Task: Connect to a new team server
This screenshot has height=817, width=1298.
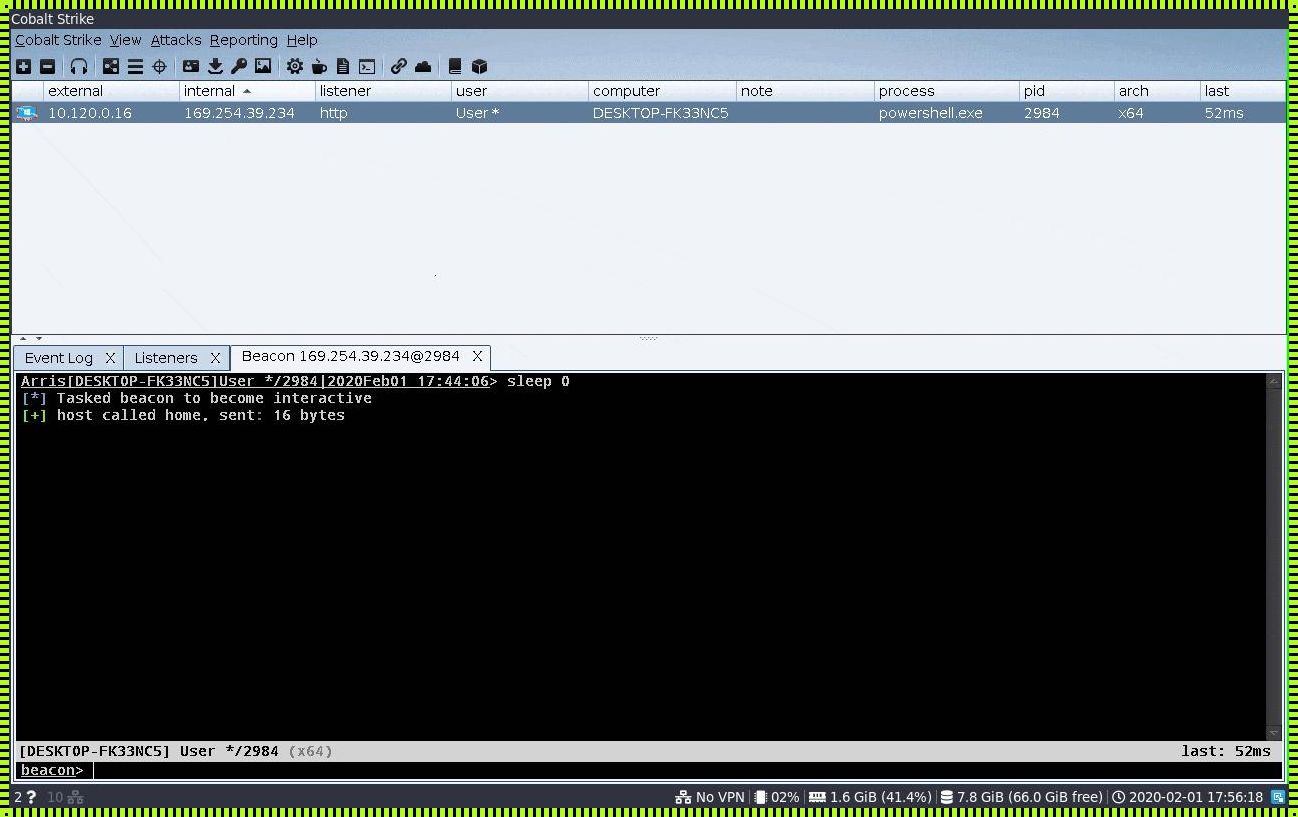Action: [23, 66]
